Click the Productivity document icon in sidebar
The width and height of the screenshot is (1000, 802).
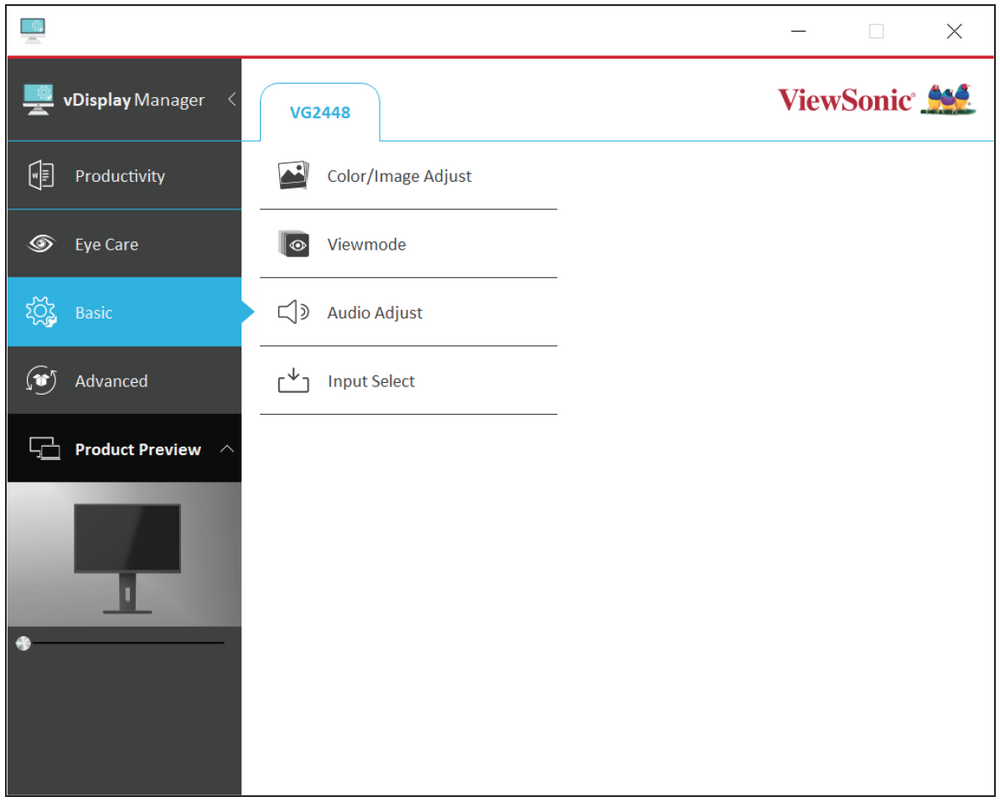tap(41, 175)
